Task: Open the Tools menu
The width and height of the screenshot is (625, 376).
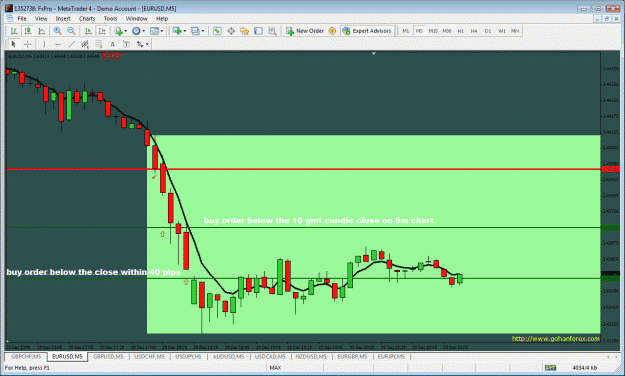Action: pos(110,18)
